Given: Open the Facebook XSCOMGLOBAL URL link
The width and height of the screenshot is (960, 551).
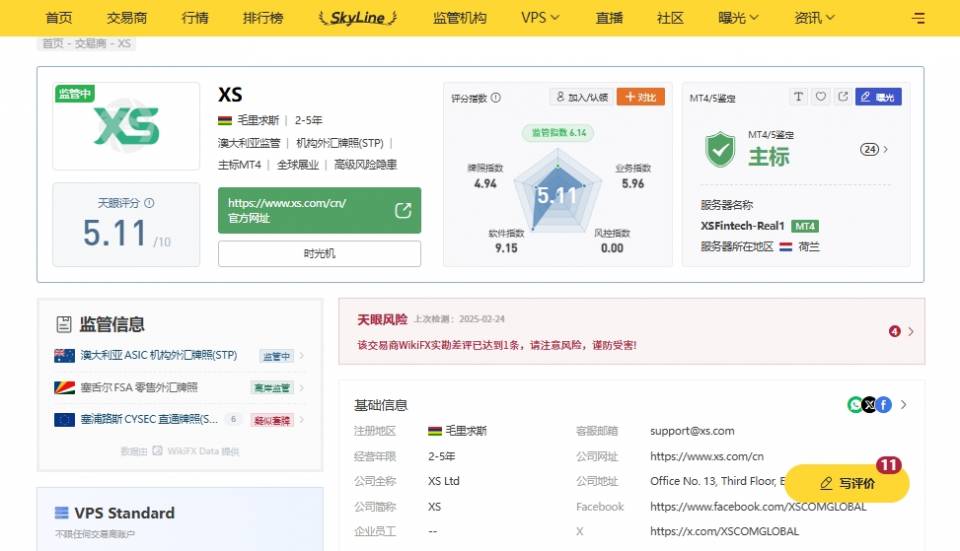Looking at the screenshot, I should tap(758, 506).
